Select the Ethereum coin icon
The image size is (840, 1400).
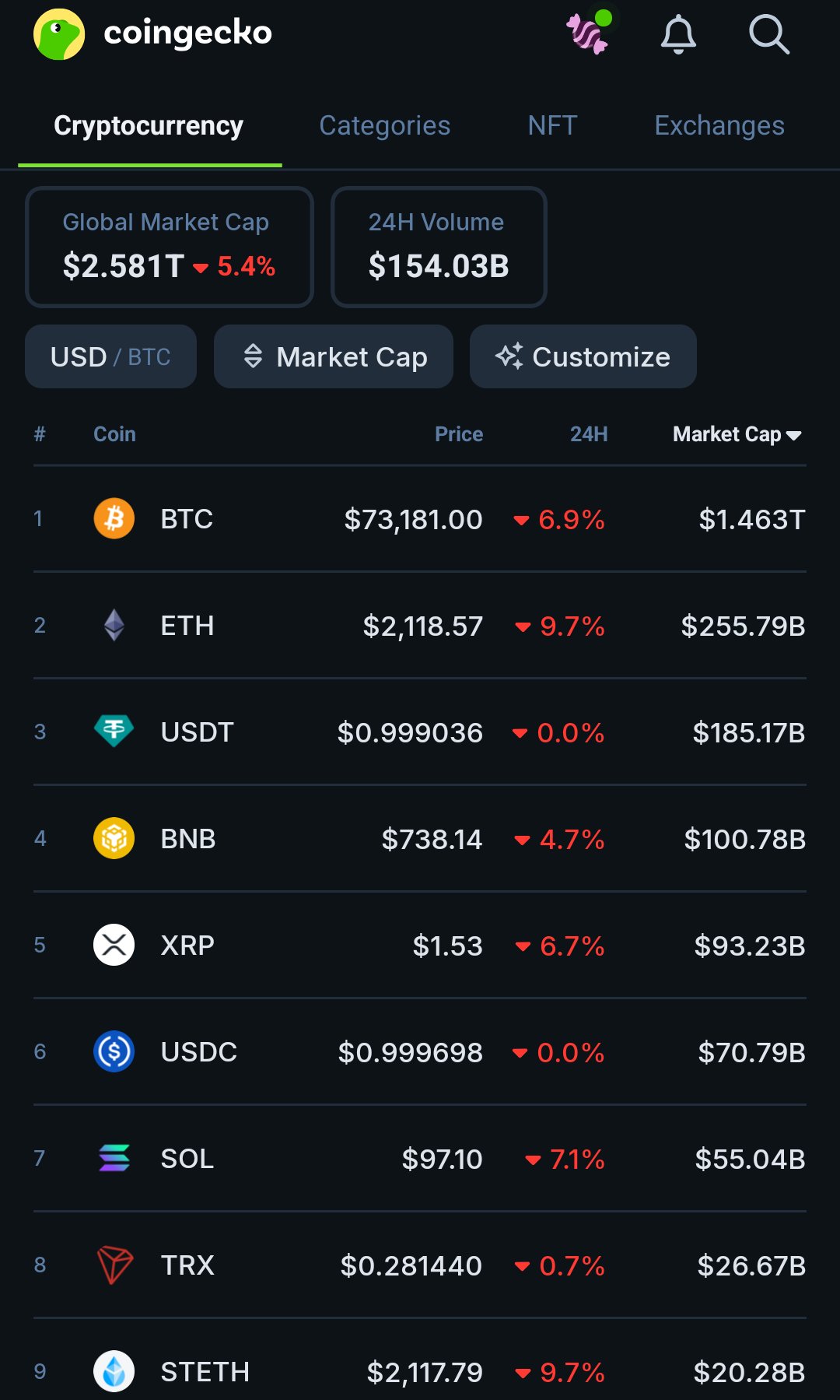coord(114,626)
